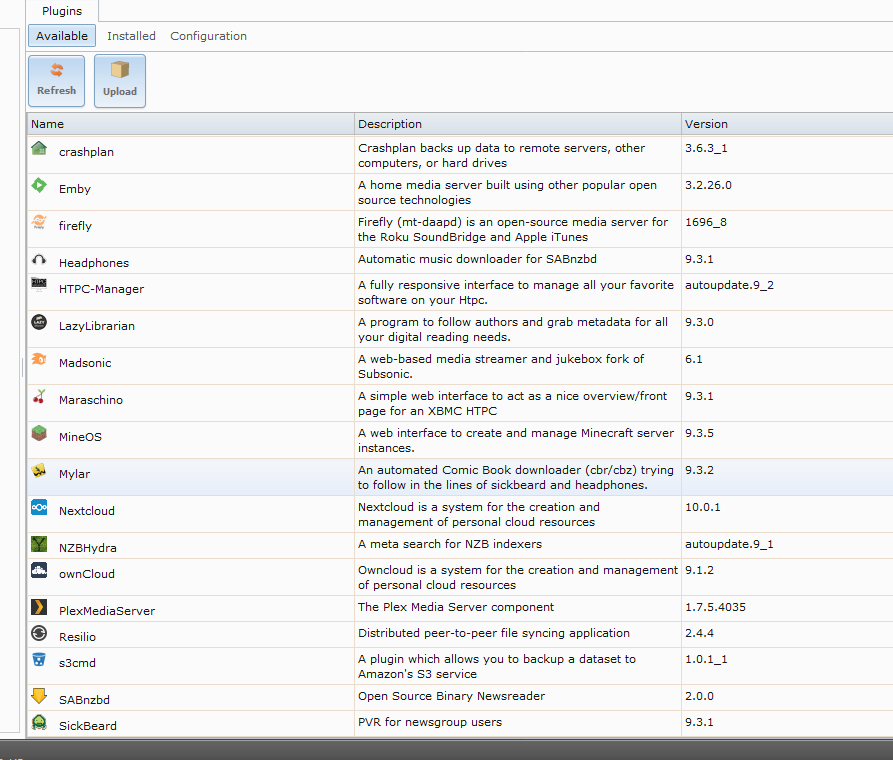Select the Maraschino plugin name

click(91, 401)
